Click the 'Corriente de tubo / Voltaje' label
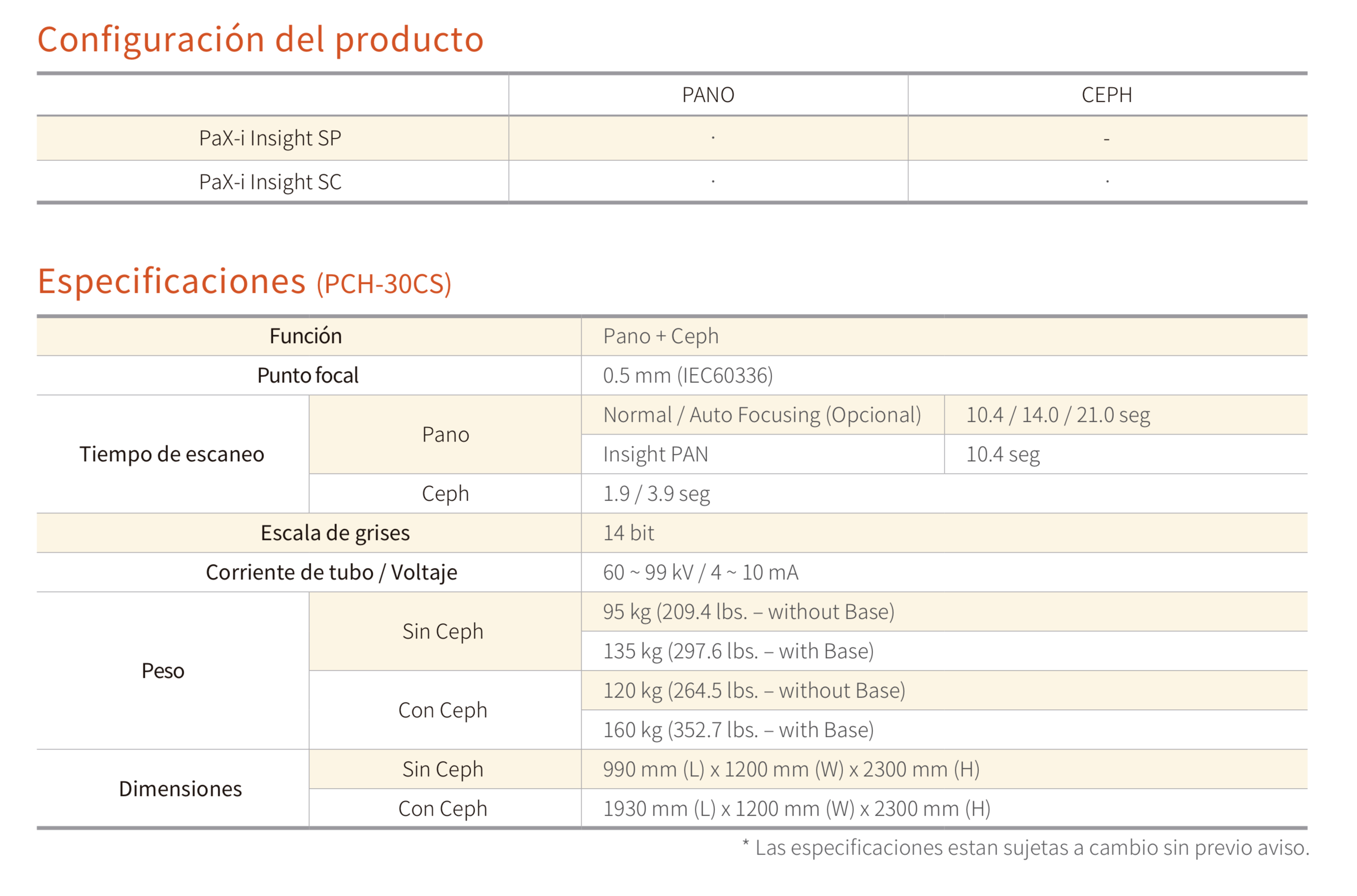 pos(331,573)
